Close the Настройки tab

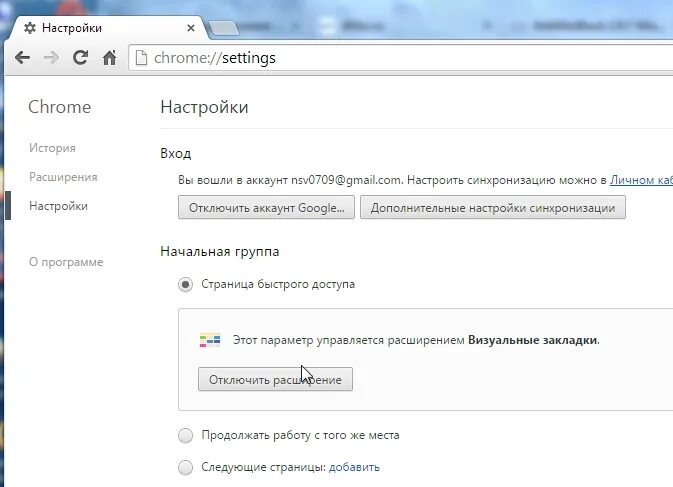(x=191, y=28)
